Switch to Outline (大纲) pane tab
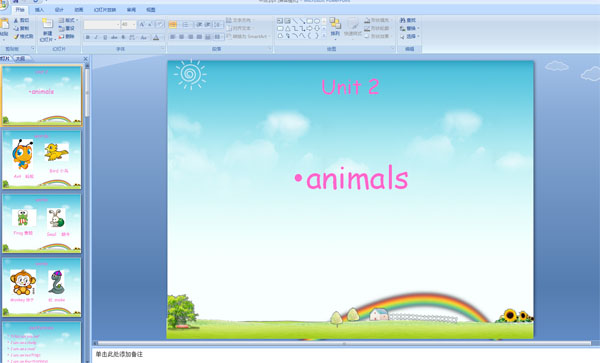The image size is (600, 363). [21, 59]
